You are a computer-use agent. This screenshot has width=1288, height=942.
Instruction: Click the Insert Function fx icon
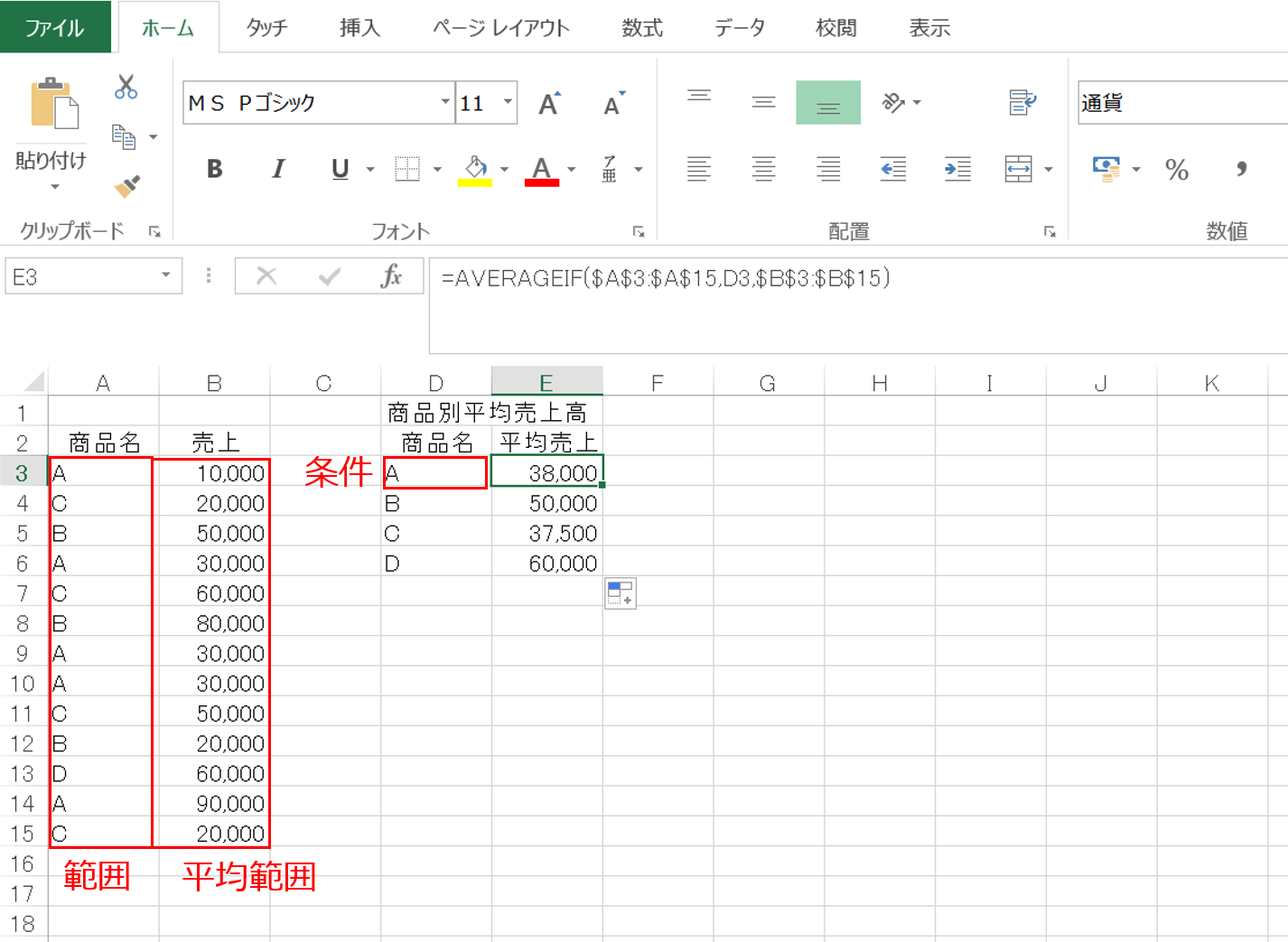[390, 276]
